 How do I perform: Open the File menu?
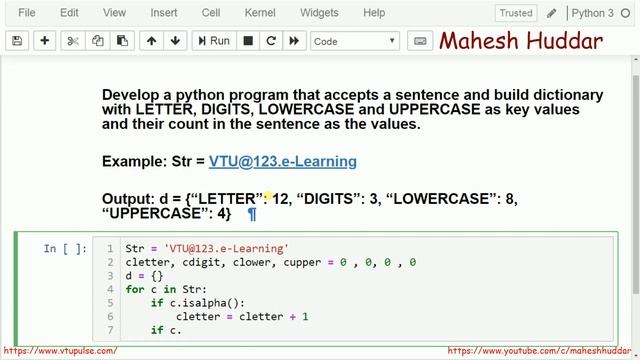pyautogui.click(x=27, y=13)
